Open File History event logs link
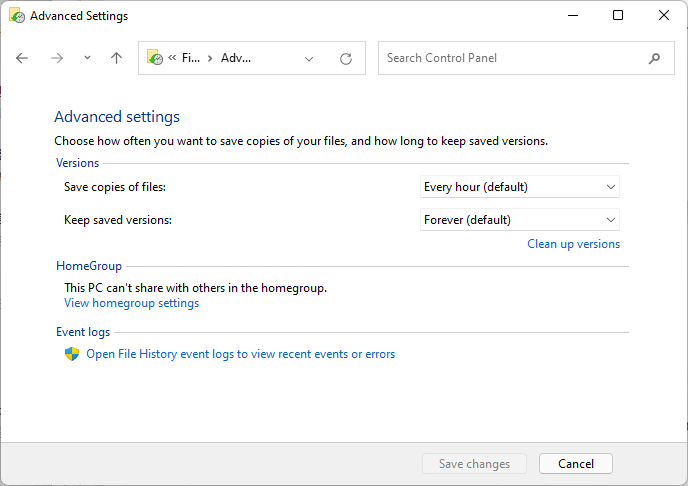688x486 pixels. (240, 354)
